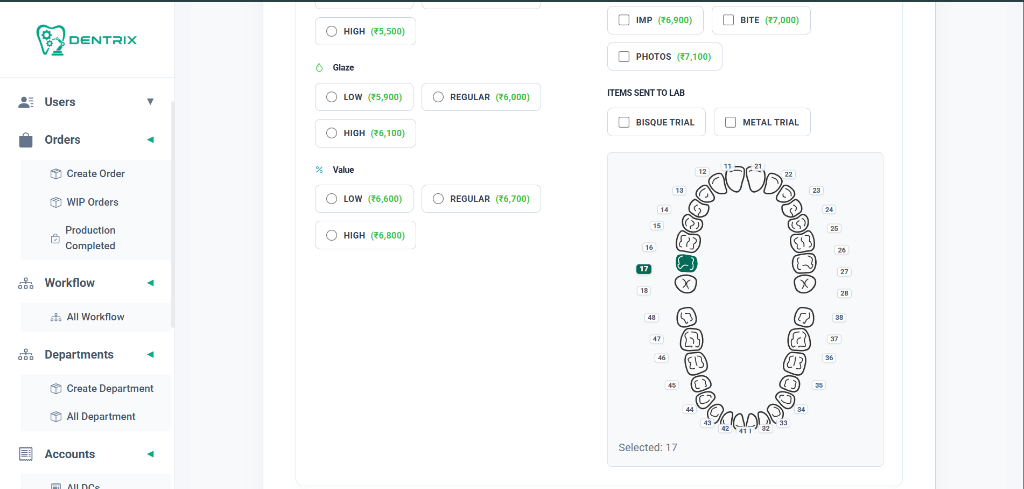Select the molar outline beside label 16
Screen dimensions: 1024x489
(x=688, y=242)
